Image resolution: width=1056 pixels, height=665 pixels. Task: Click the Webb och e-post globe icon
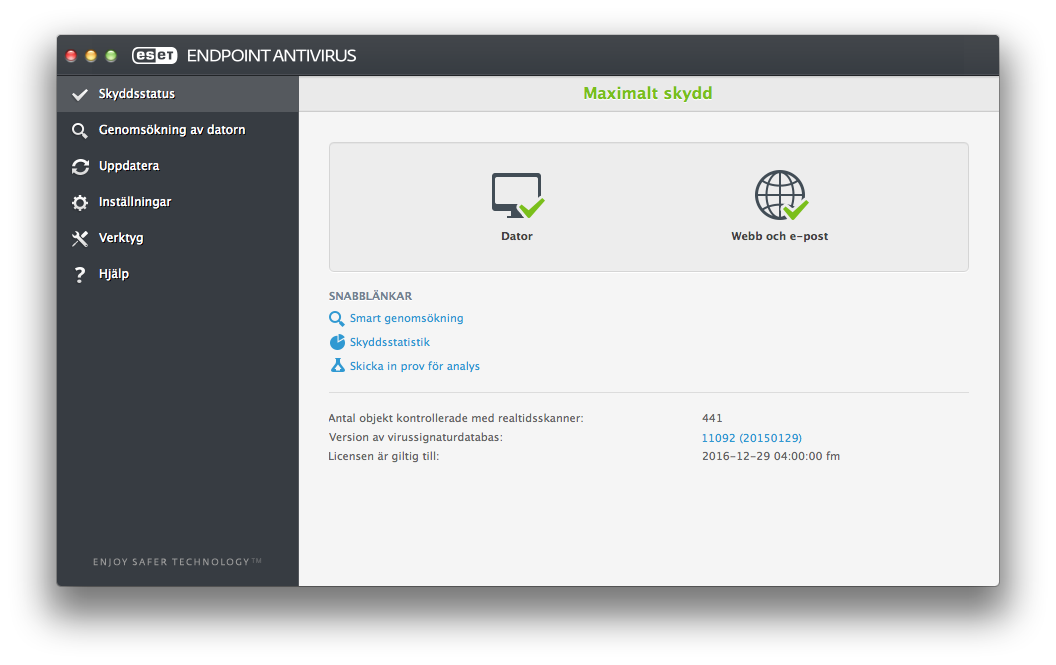coord(781,195)
